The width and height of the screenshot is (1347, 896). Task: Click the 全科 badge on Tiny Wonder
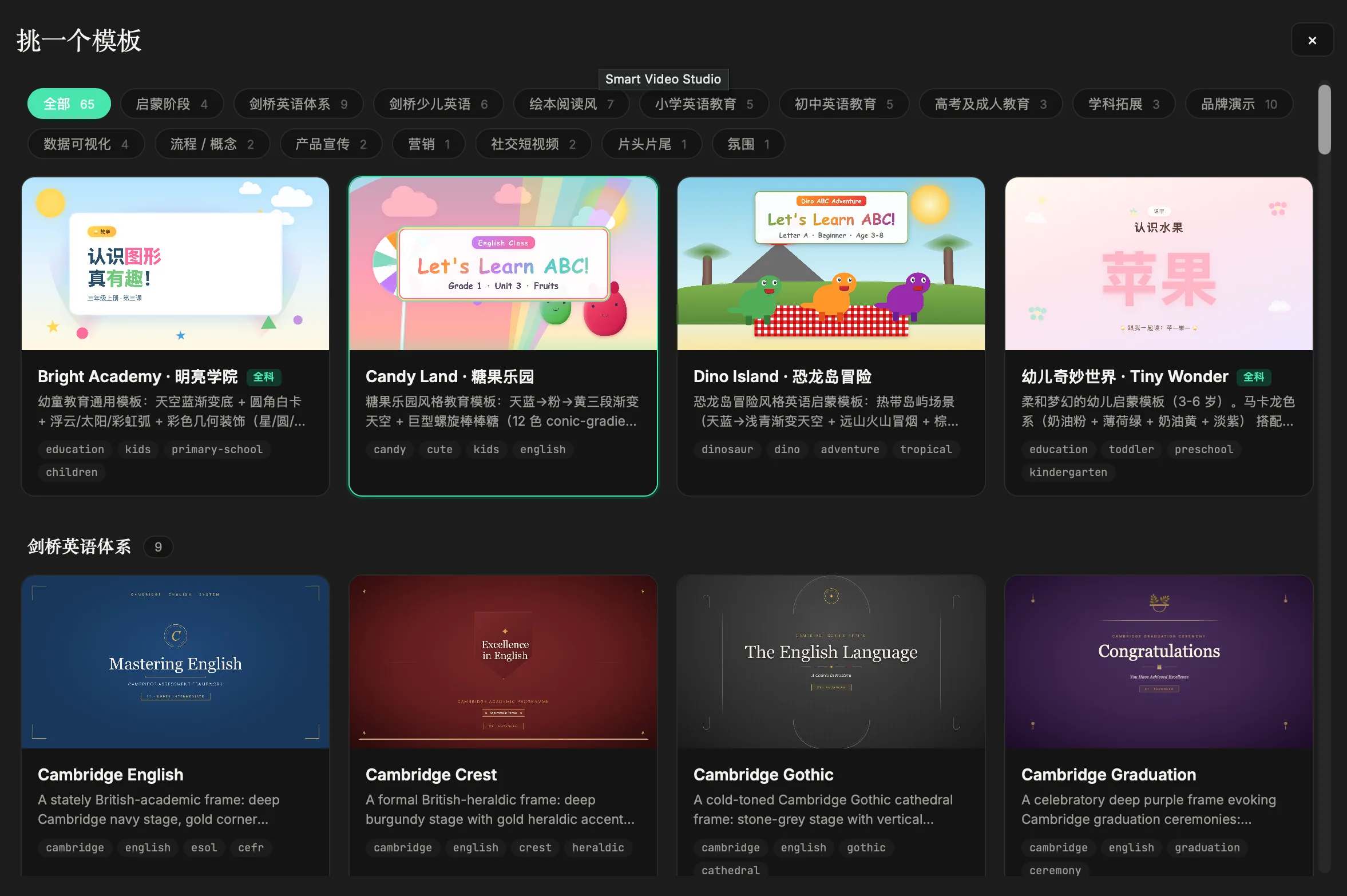pos(1254,377)
